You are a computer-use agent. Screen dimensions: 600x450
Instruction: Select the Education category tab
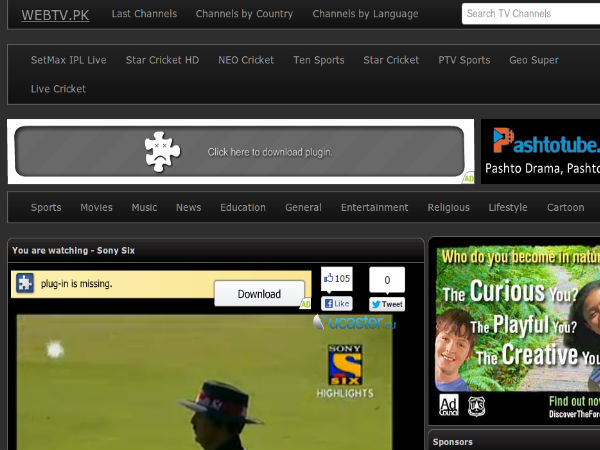pyautogui.click(x=243, y=207)
